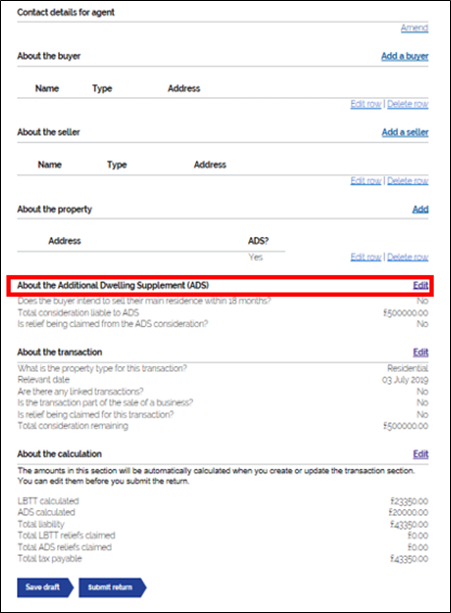This screenshot has width=451, height=613.
Task: Edit the Additional Dwelling Supplement section
Action: point(421,286)
